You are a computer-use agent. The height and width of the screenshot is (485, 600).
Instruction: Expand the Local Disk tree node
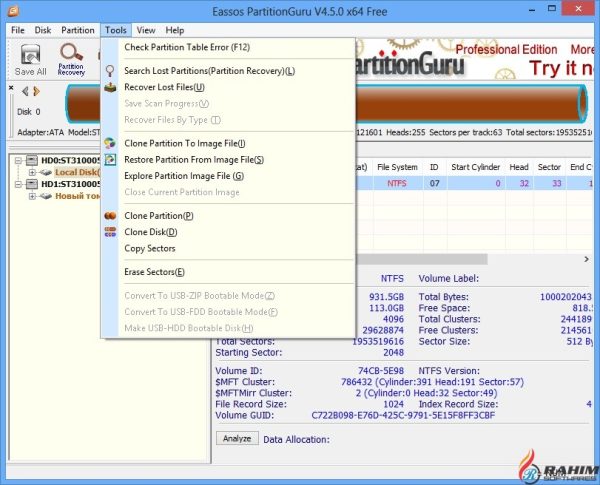point(32,172)
